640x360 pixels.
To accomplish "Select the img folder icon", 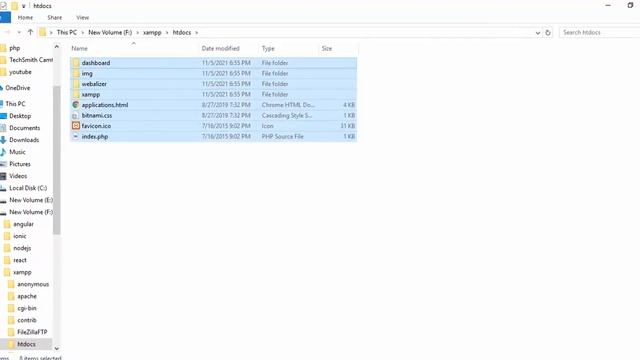I will (x=76, y=73).
